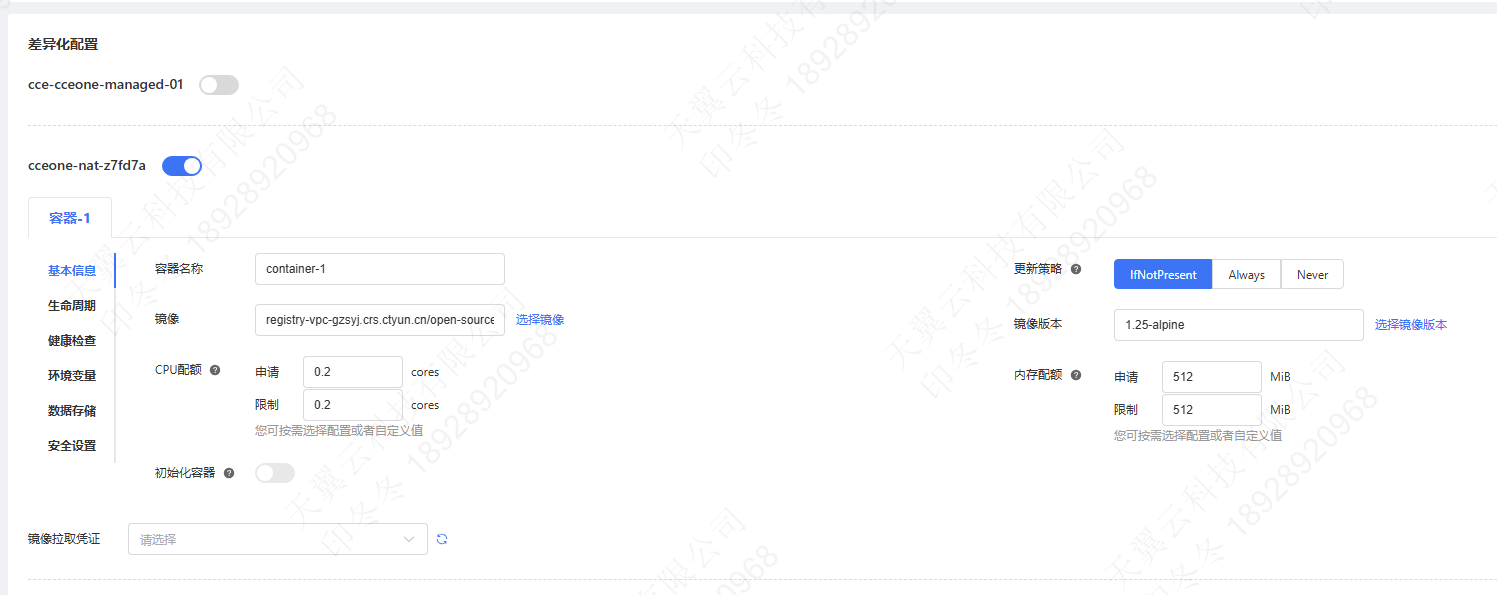
Task: Switch to 容器-1 tab
Action: click(70, 217)
